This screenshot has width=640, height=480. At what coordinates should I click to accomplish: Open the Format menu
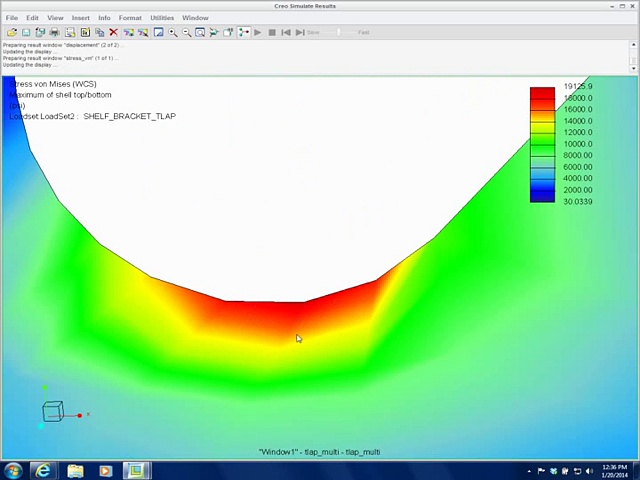tap(130, 18)
